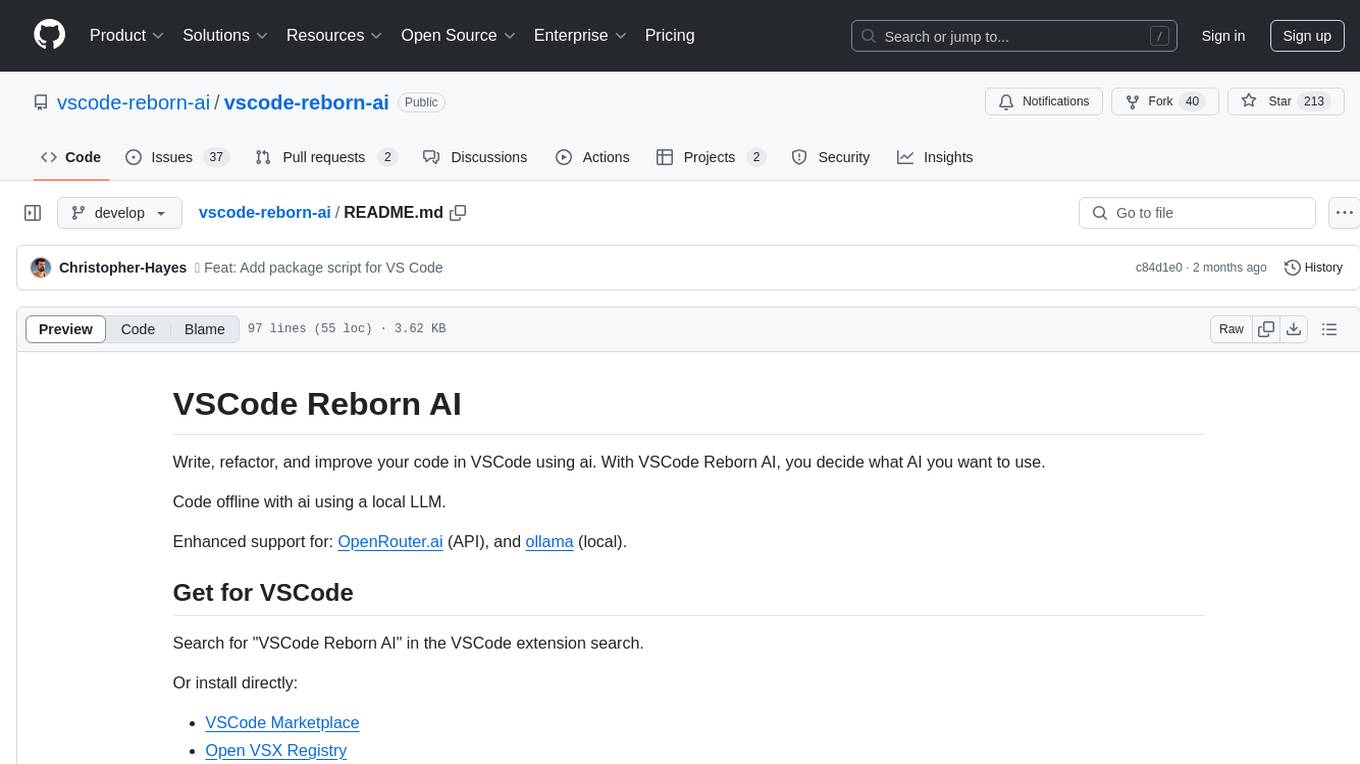Open the develop branch selector
The width and height of the screenshot is (1360, 764).
click(119, 213)
